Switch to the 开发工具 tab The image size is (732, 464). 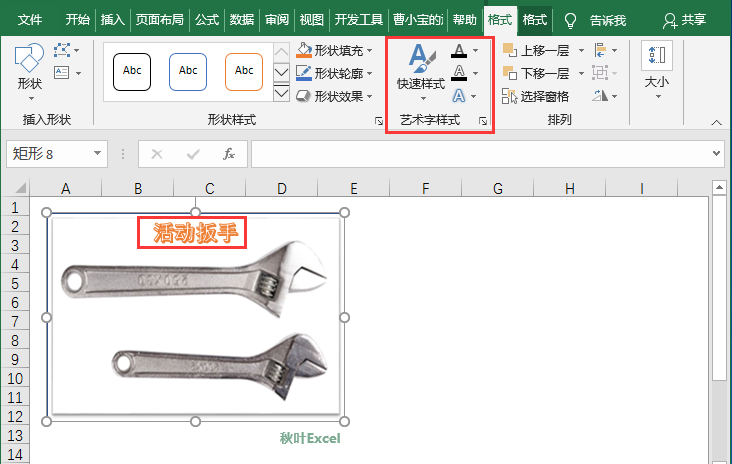tap(359, 20)
